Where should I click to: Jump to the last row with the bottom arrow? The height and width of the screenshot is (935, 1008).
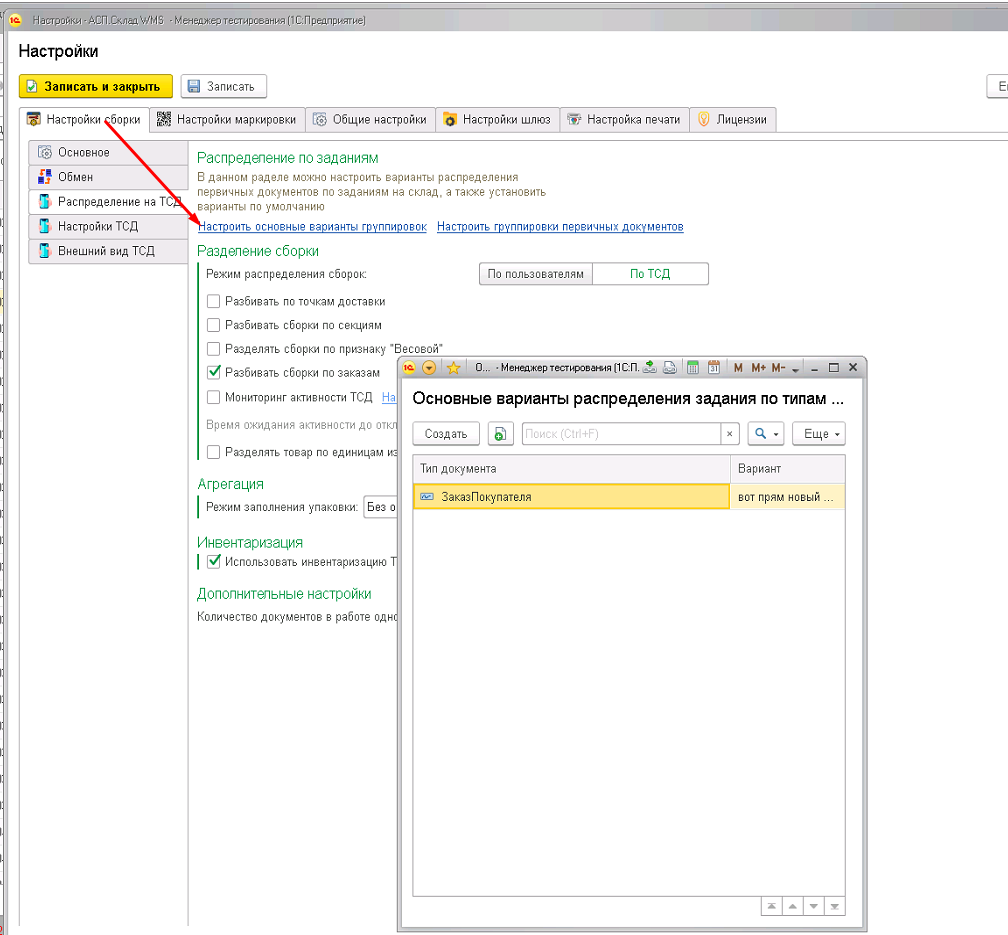834,906
